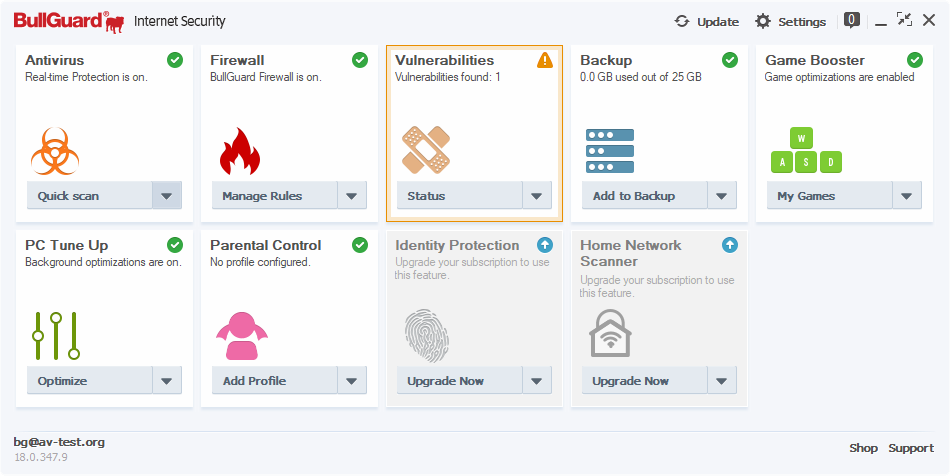Expand the My Games dropdown arrow
Screen dimensions: 950x476
pyautogui.click(x=907, y=196)
